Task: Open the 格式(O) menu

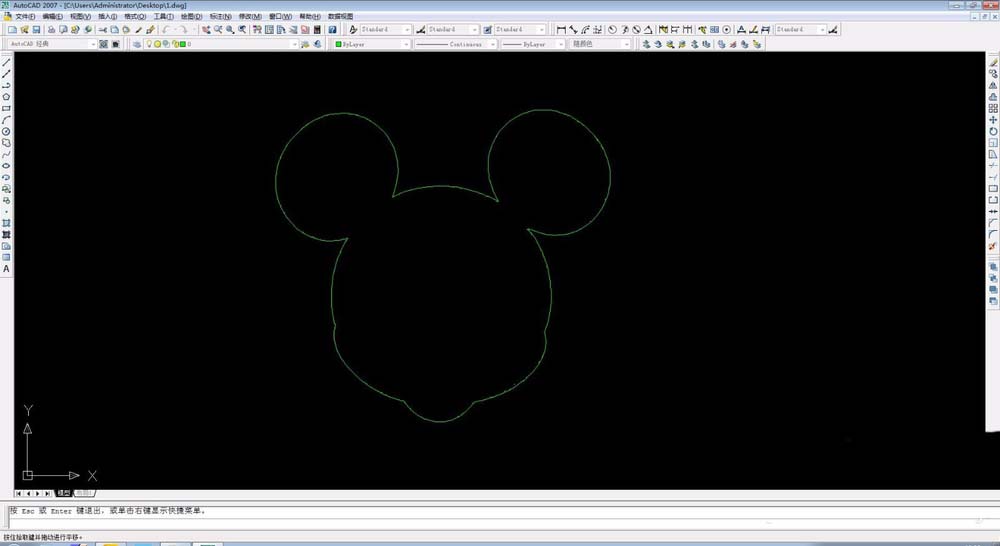Action: (x=135, y=17)
